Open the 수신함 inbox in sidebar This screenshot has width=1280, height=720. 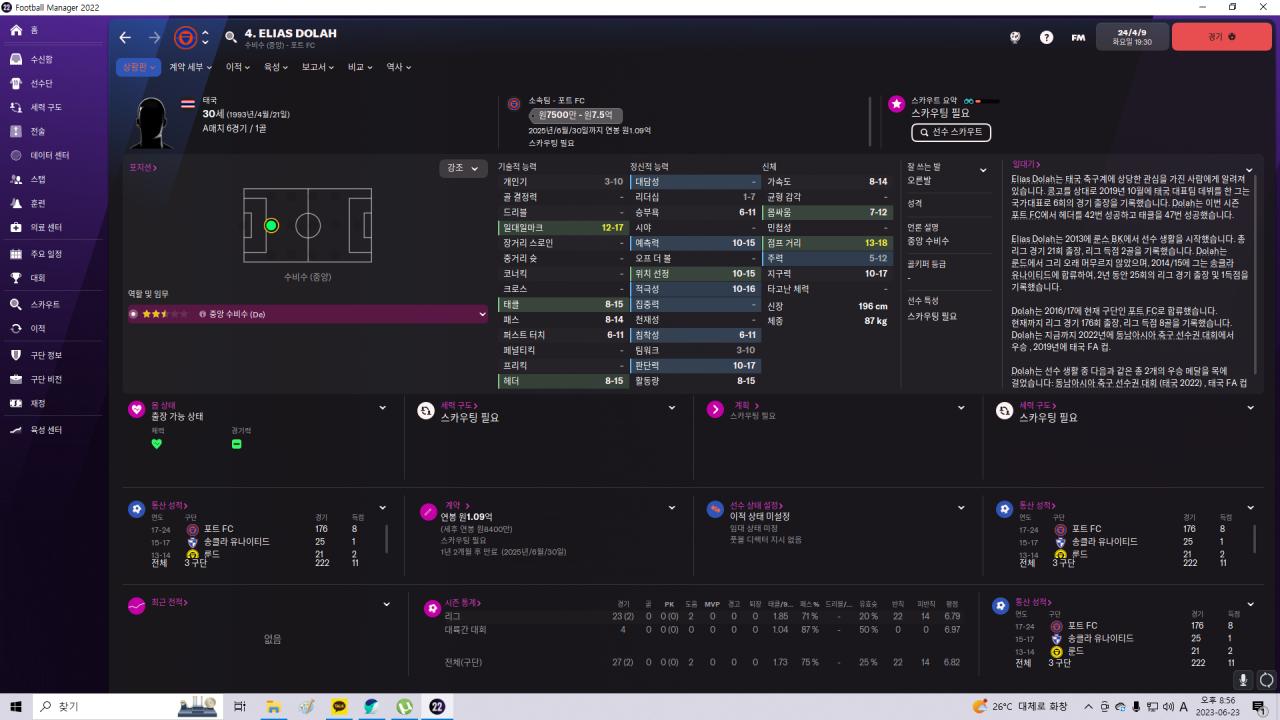coord(54,59)
